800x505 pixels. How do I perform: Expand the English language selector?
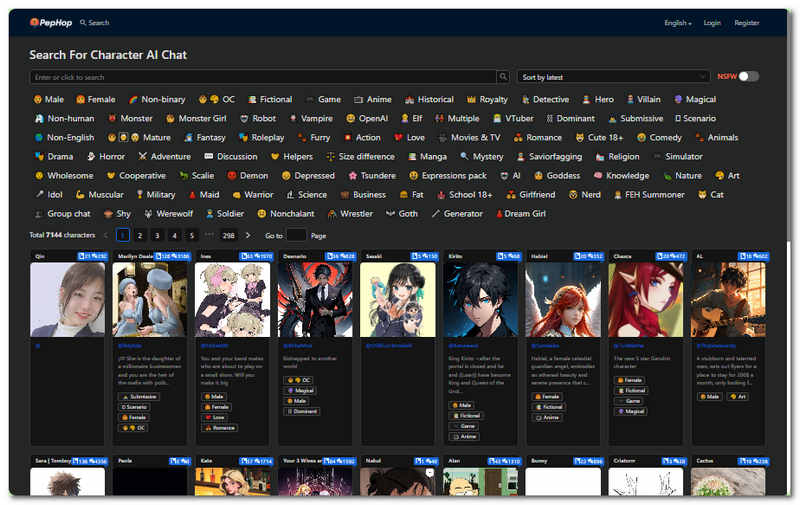pos(677,22)
